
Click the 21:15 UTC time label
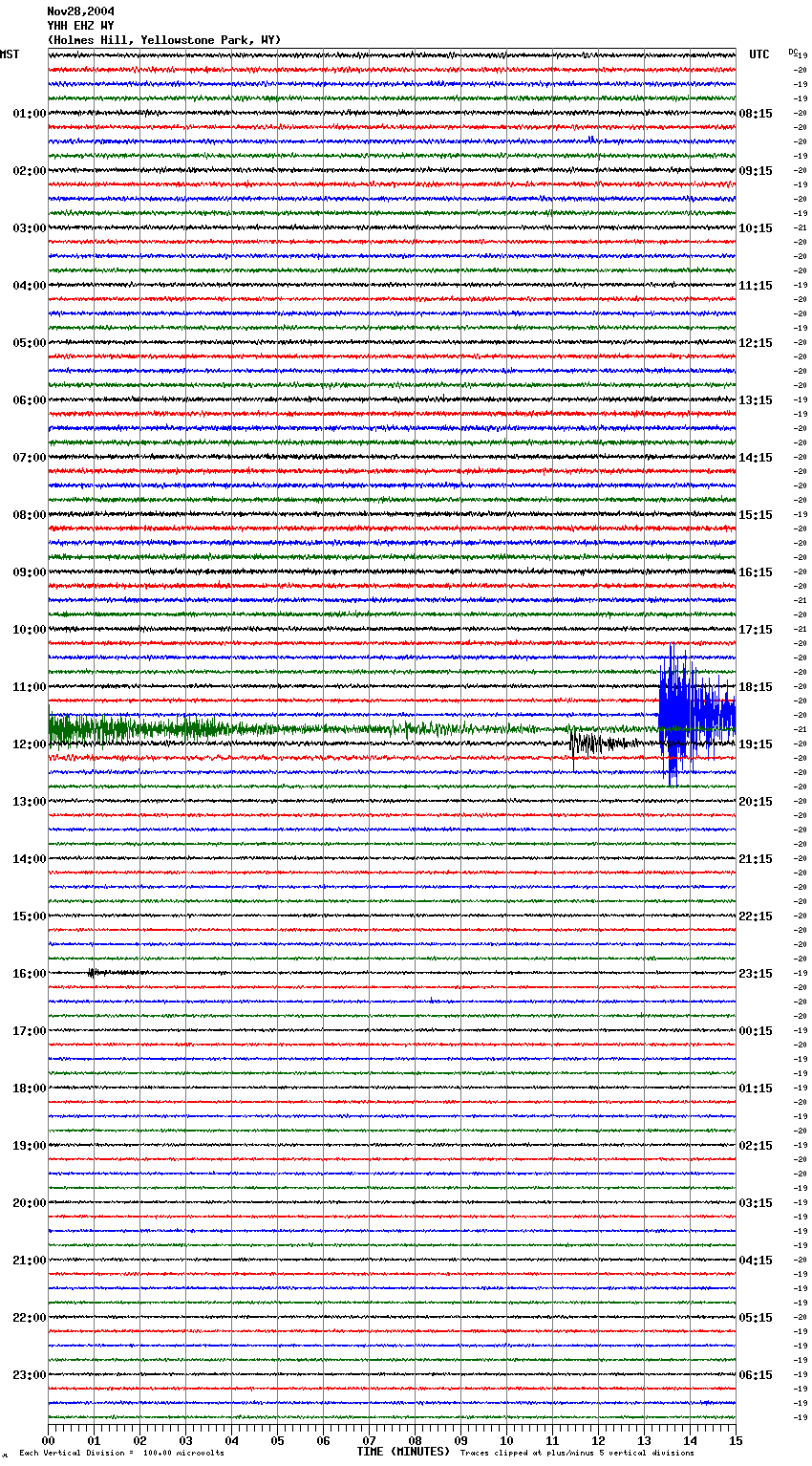(756, 859)
